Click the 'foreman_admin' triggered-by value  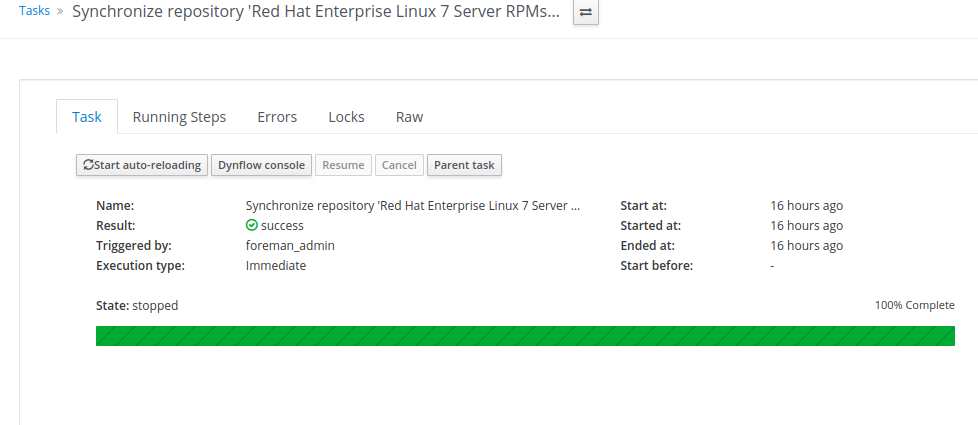(290, 246)
